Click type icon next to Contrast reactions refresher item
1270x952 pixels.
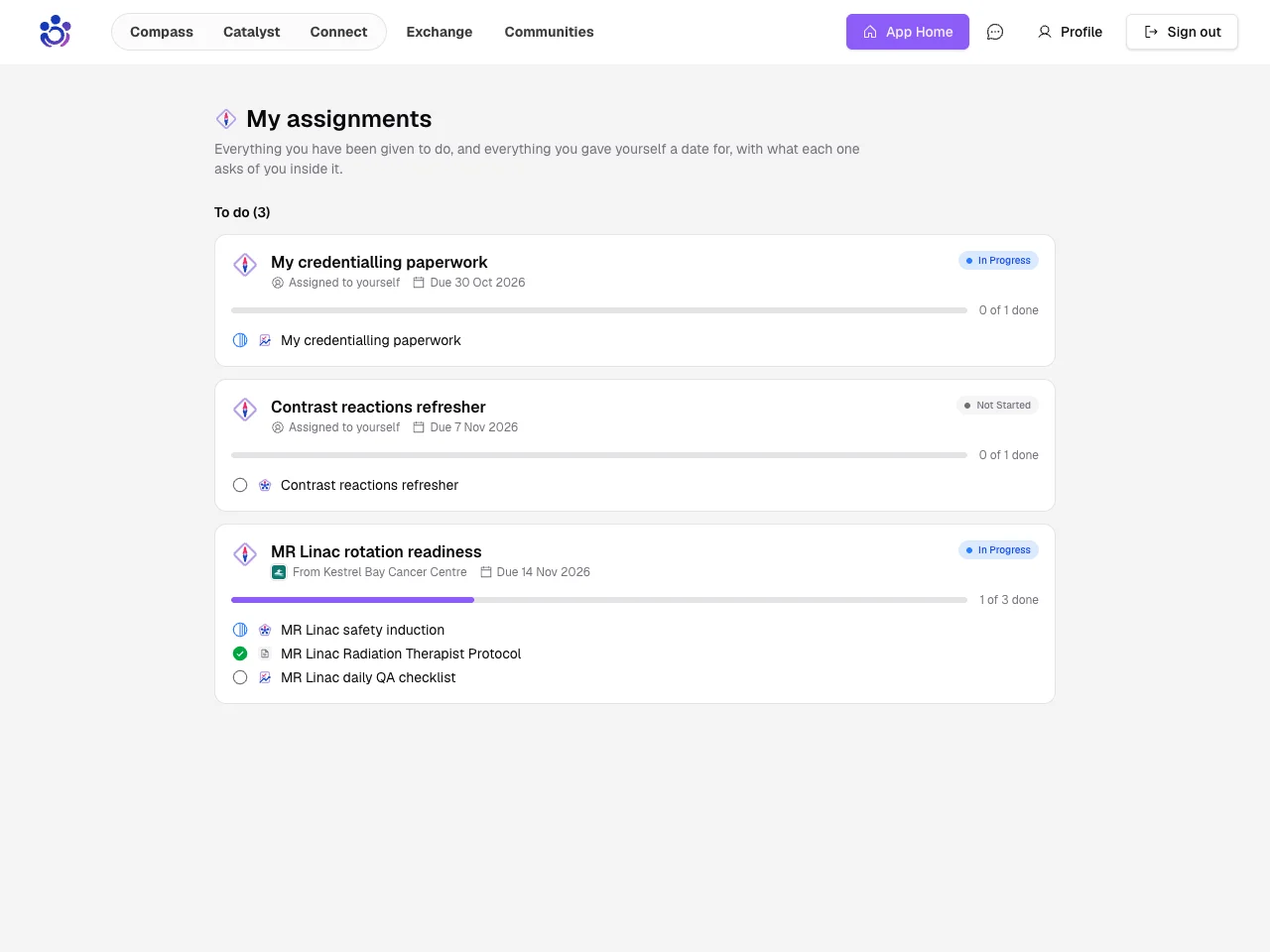[265, 485]
